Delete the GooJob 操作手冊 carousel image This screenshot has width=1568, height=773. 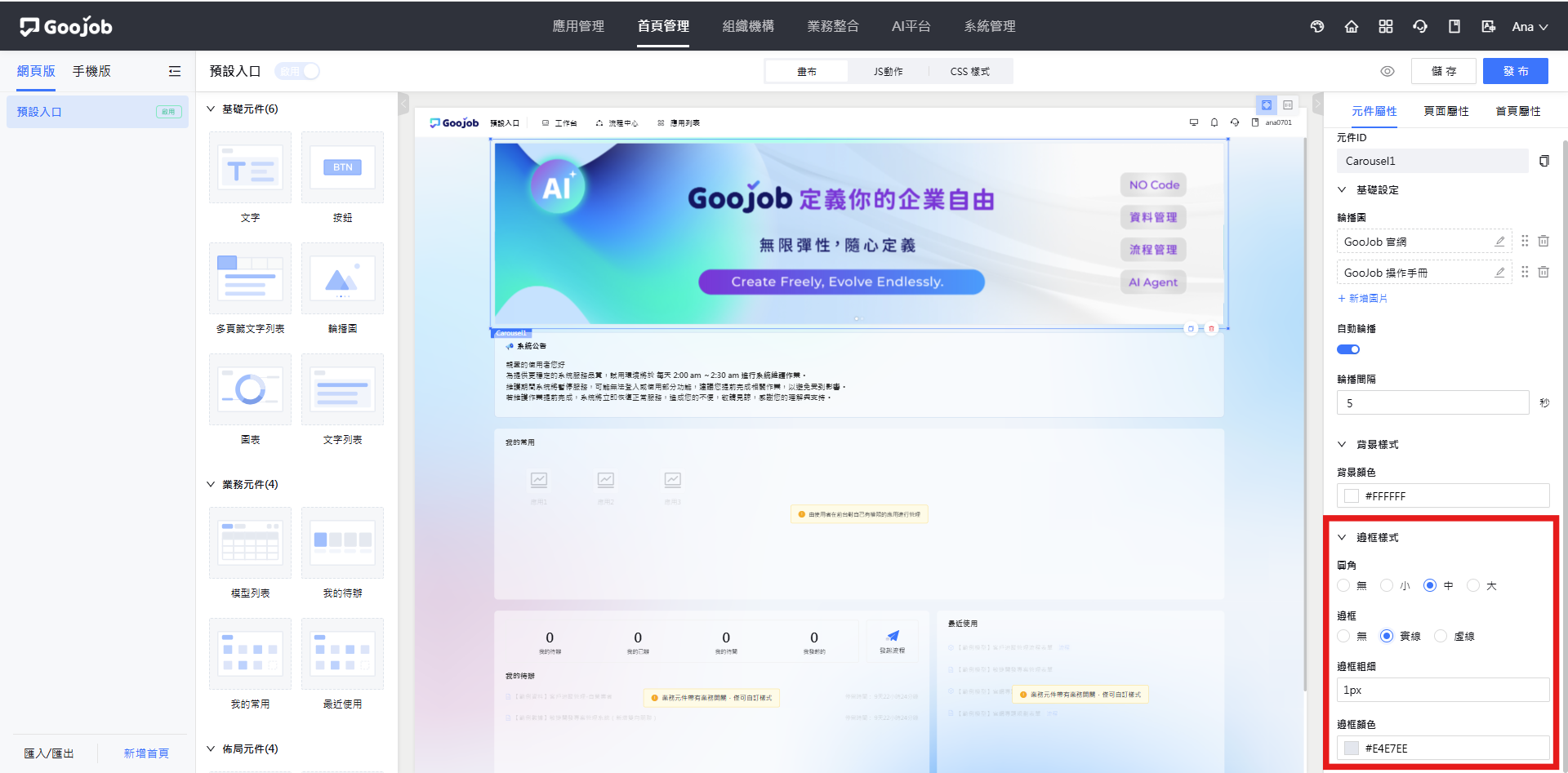[x=1543, y=272]
